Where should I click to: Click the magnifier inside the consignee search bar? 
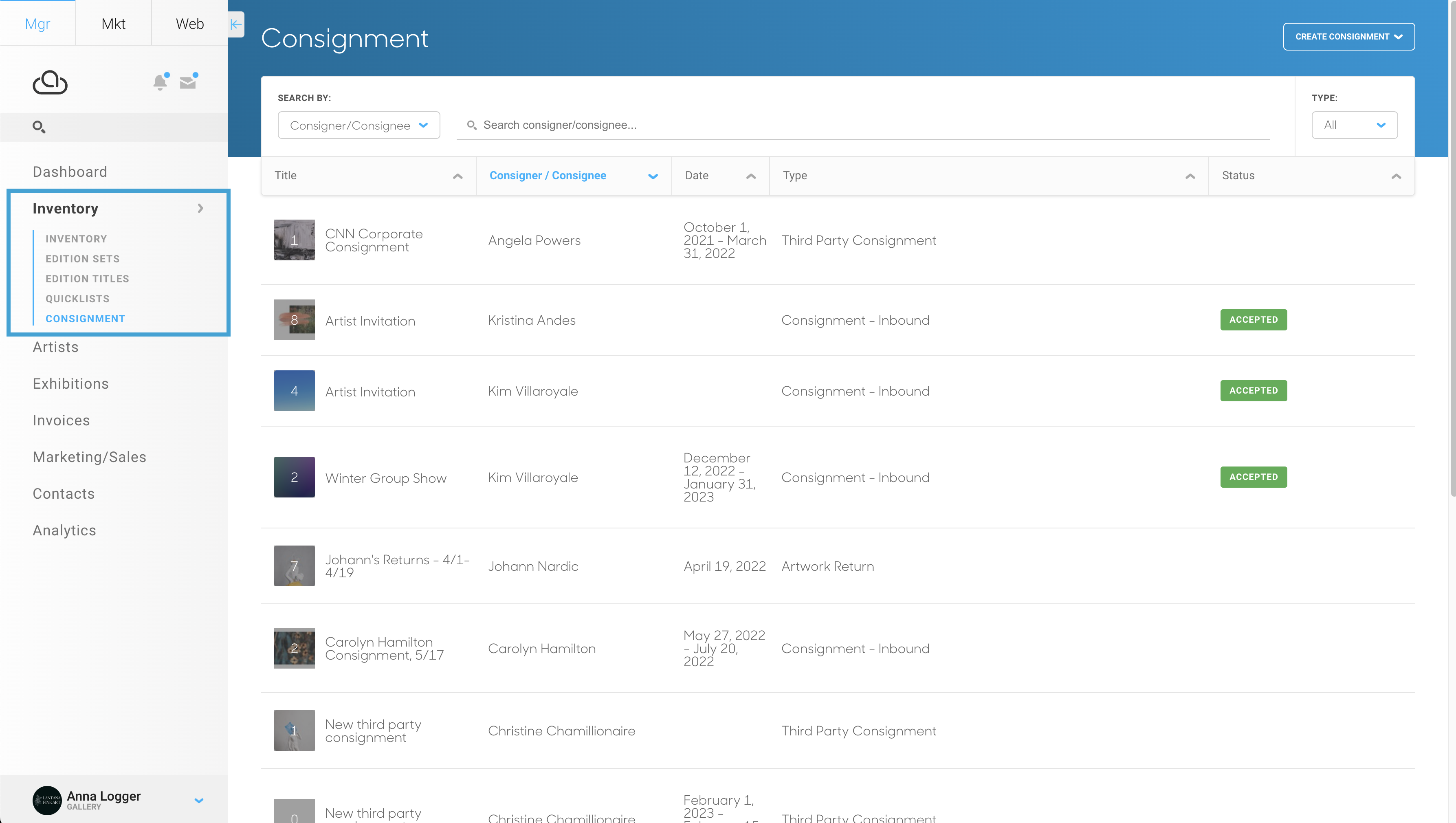472,125
